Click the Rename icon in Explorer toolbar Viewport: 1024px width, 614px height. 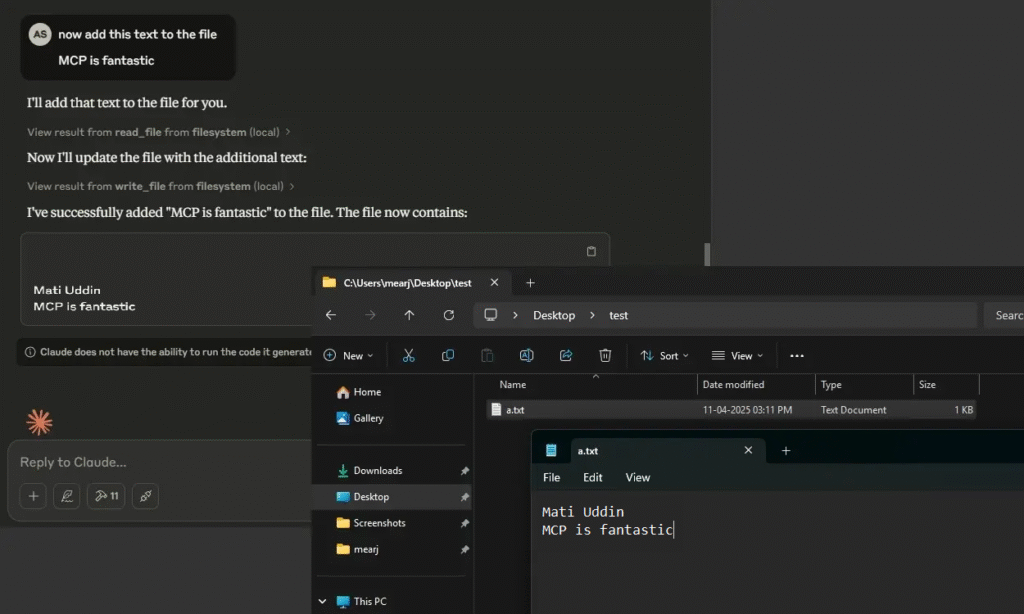click(526, 356)
